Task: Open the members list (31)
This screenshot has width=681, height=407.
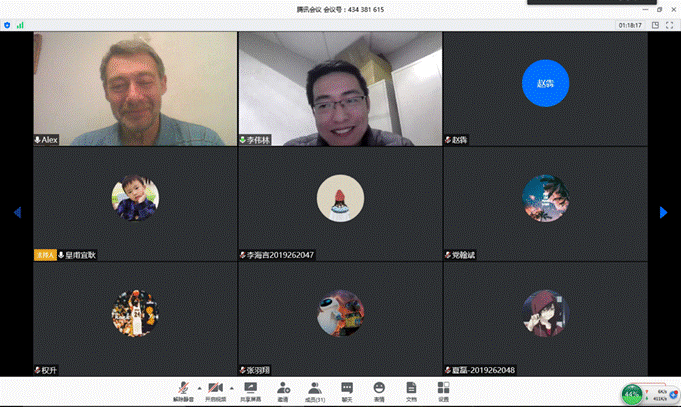Action: click(315, 390)
